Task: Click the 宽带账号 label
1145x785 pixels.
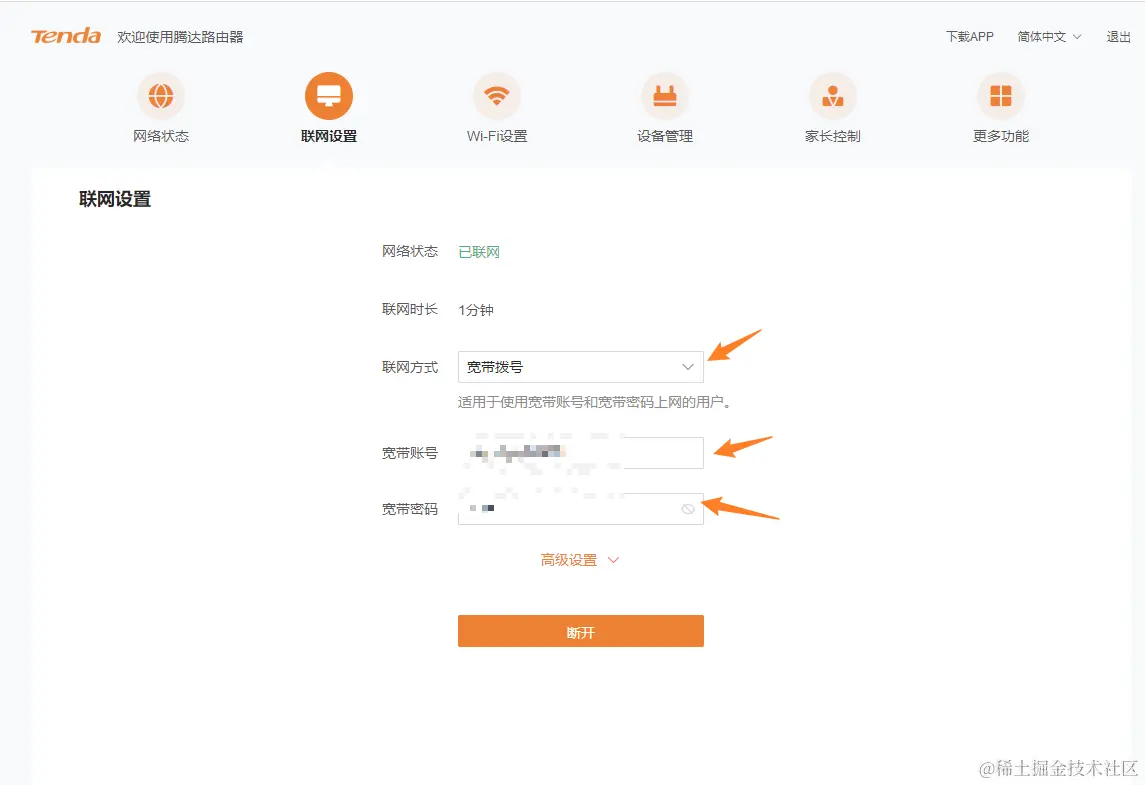Action: [x=410, y=453]
